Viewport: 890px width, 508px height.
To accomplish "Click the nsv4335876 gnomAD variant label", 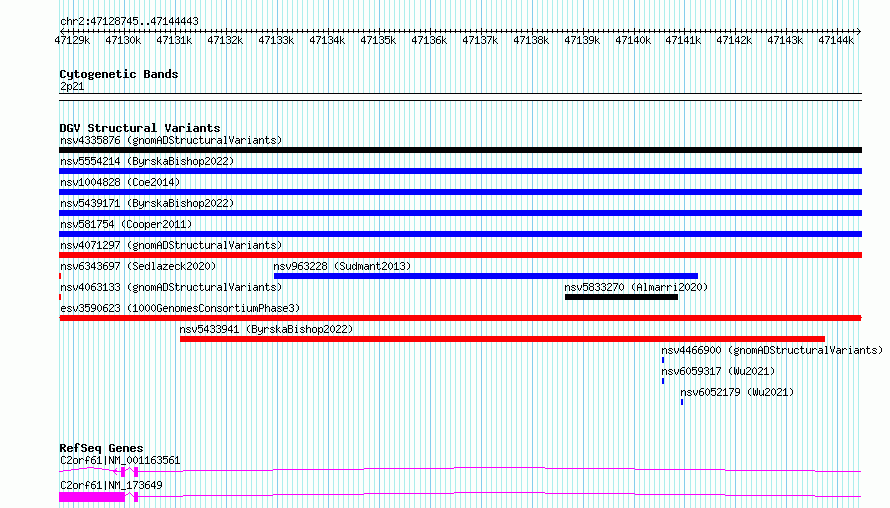I will coord(171,140).
